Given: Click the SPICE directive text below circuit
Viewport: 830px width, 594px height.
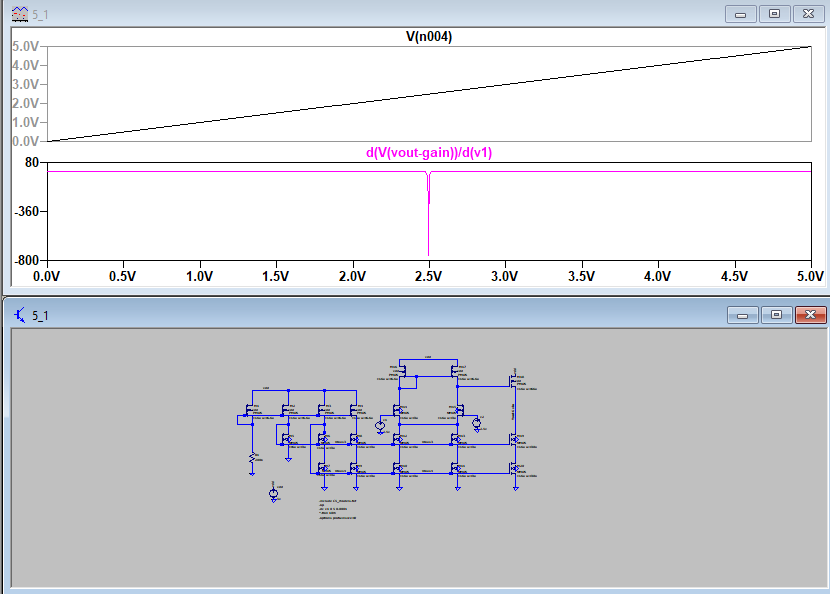Looking at the screenshot, I should pos(338,509).
